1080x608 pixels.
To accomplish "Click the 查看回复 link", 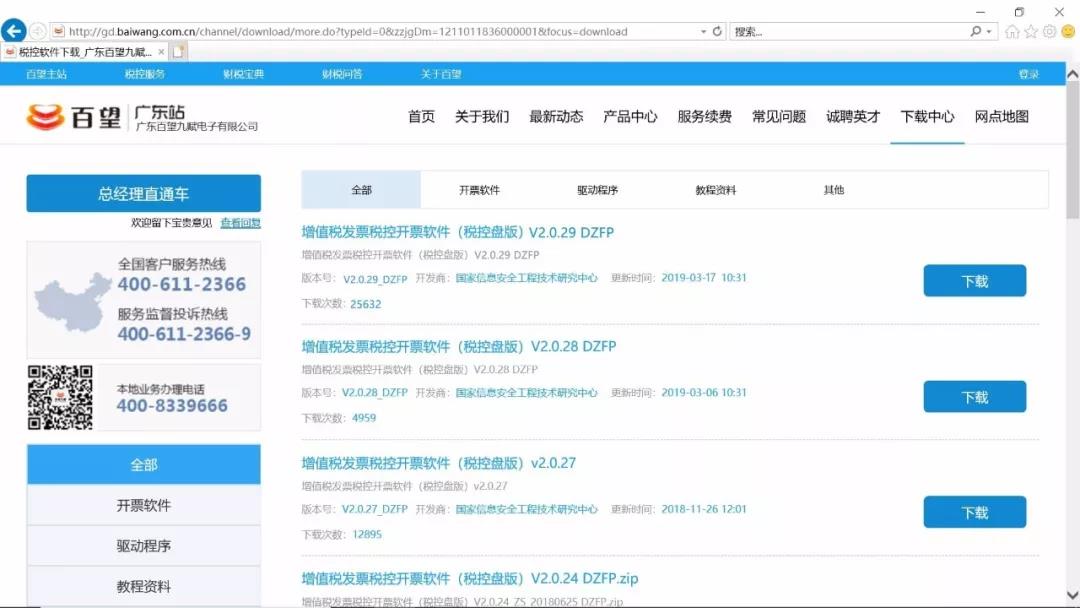I will click(x=240, y=223).
